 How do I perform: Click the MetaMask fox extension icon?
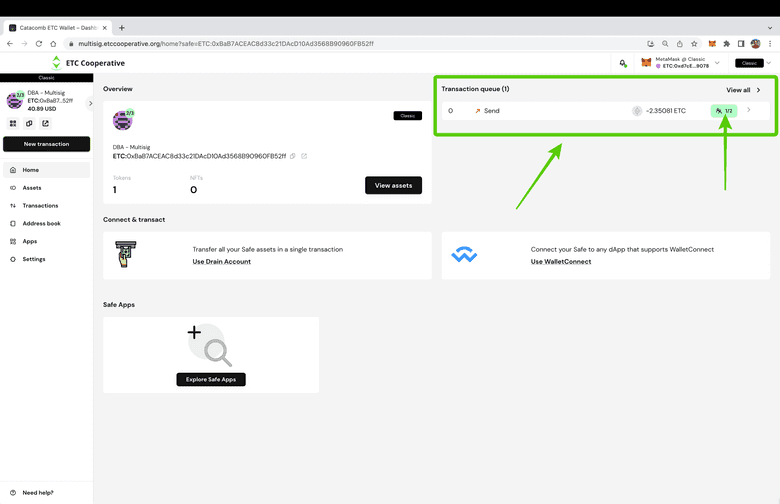(712, 44)
